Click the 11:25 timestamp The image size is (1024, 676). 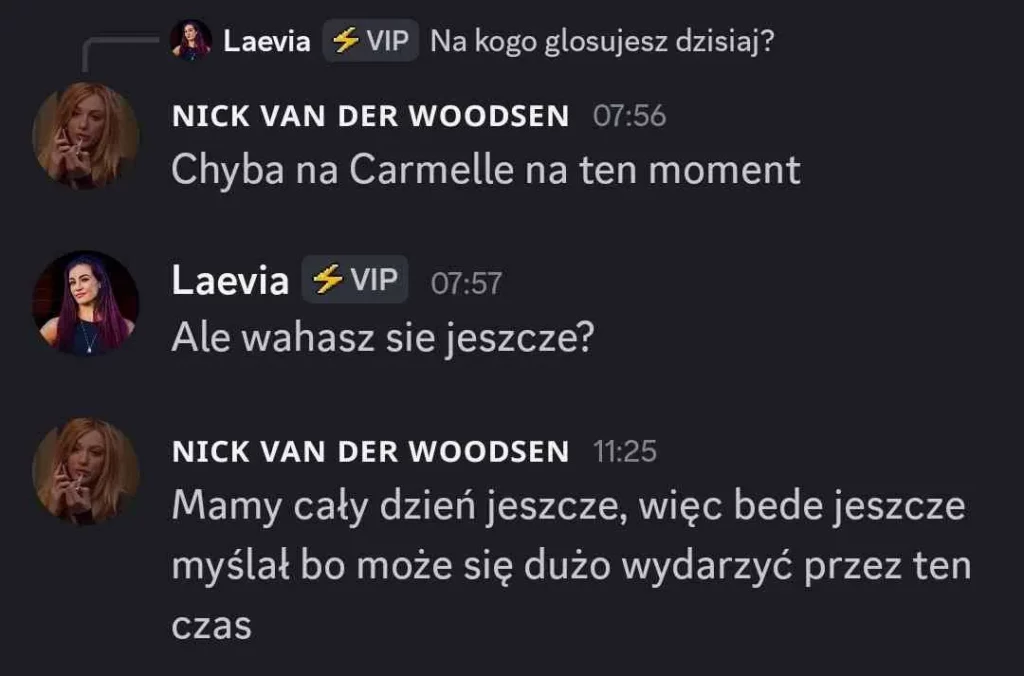[625, 452]
